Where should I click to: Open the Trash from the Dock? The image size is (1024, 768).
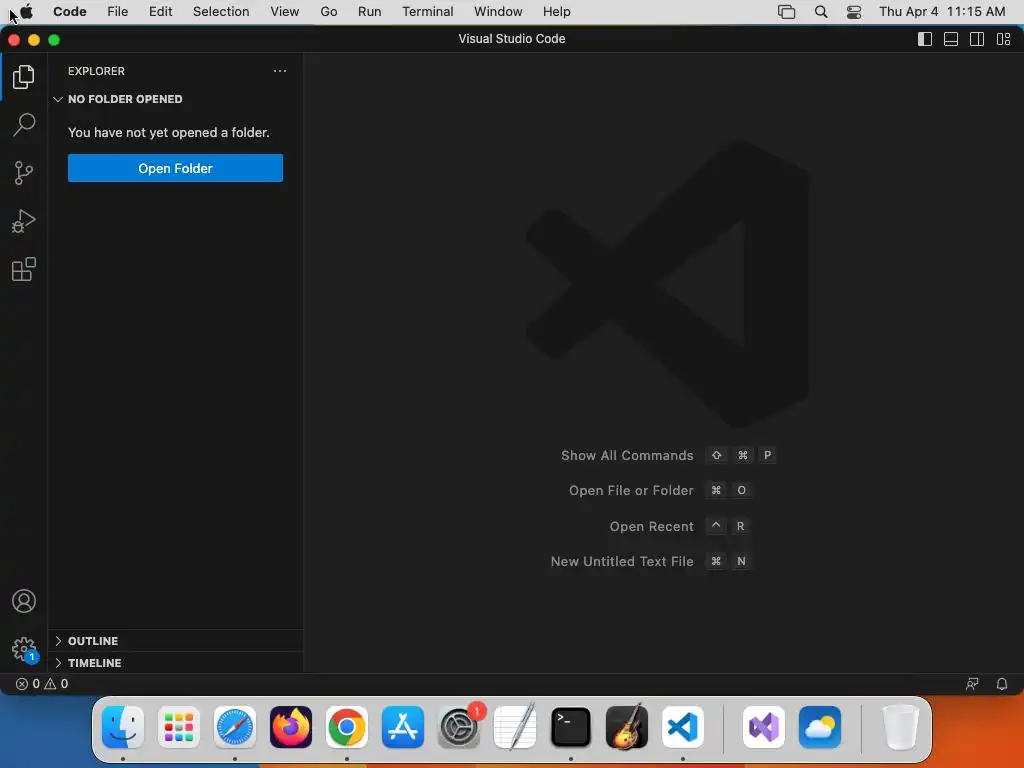coord(901,727)
